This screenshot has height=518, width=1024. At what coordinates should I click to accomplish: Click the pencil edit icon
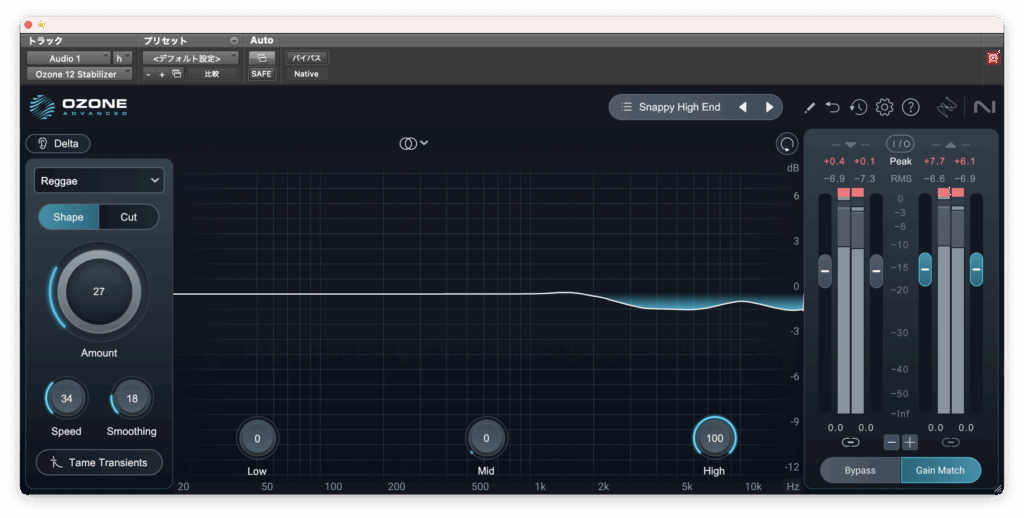(809, 107)
